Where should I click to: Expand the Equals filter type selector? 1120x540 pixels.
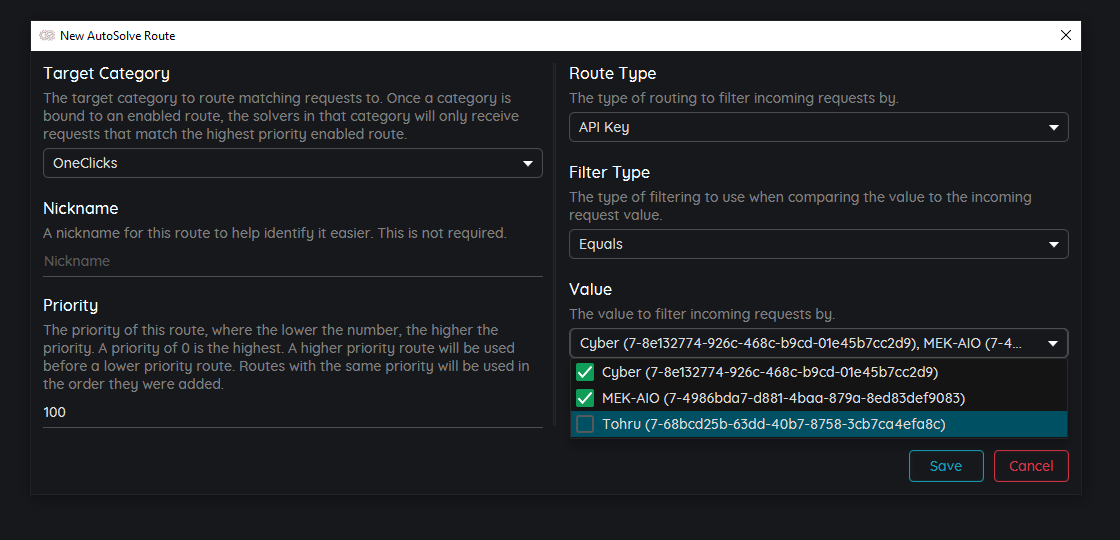pos(800,245)
